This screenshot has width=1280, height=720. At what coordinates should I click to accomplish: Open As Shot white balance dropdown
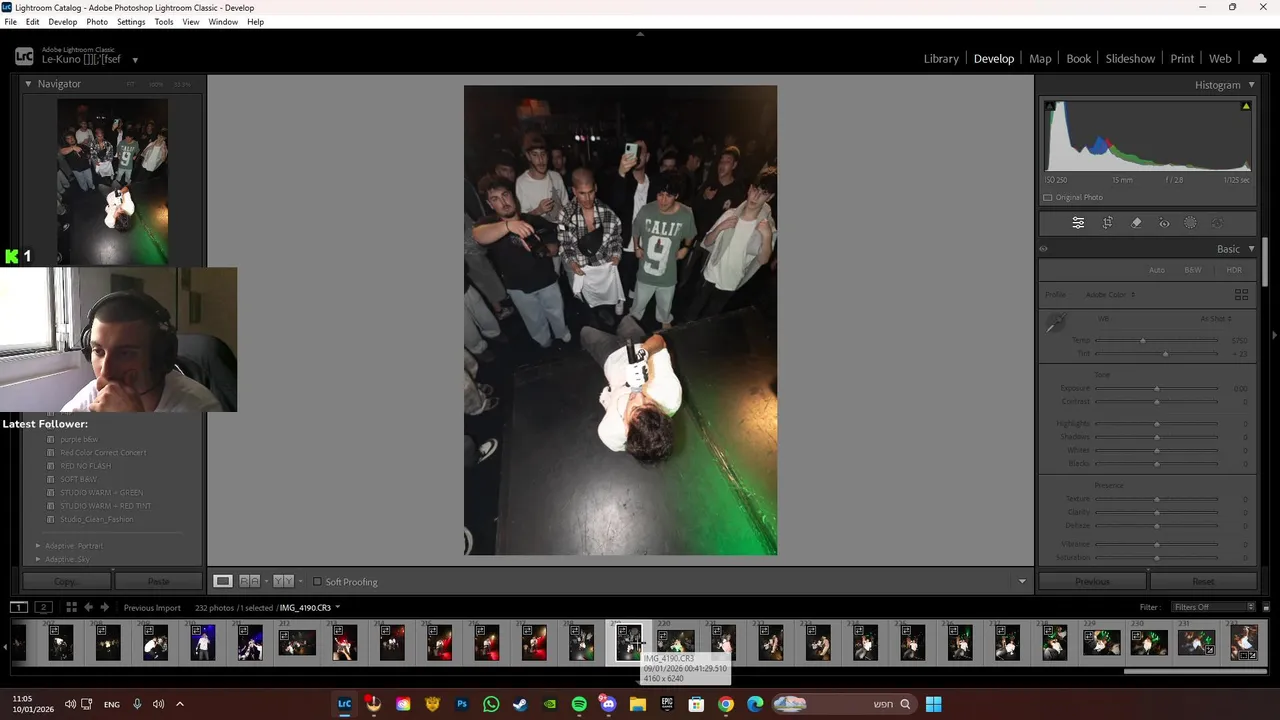click(1216, 319)
